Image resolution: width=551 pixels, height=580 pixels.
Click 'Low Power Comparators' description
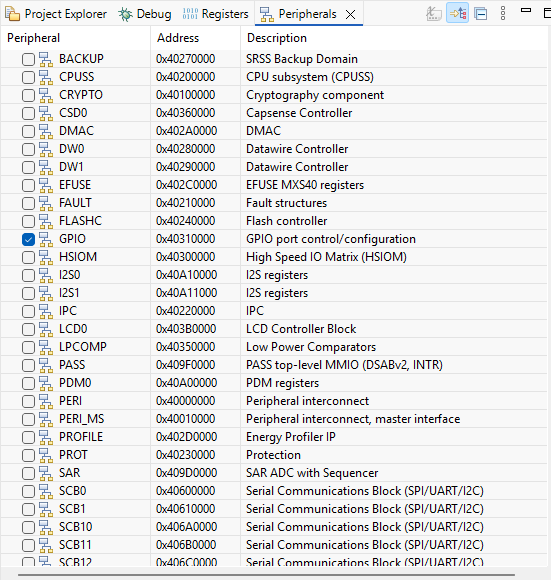[x=311, y=347]
